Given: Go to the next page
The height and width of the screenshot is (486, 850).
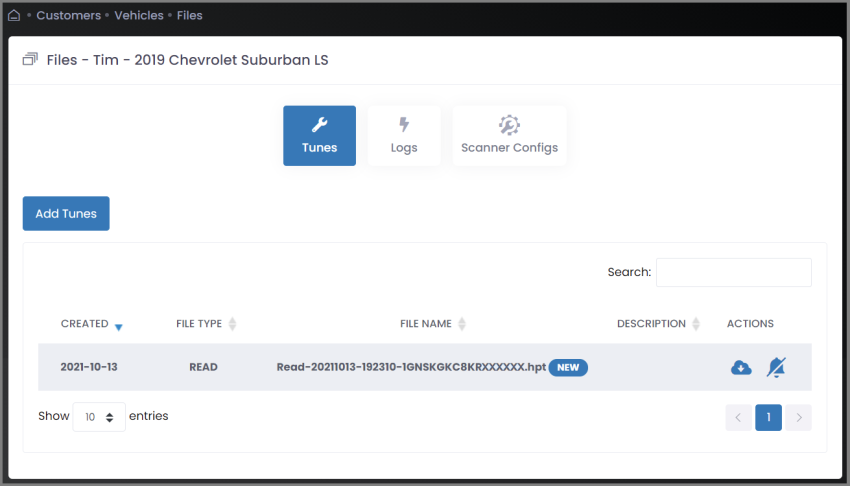Looking at the screenshot, I should point(798,417).
